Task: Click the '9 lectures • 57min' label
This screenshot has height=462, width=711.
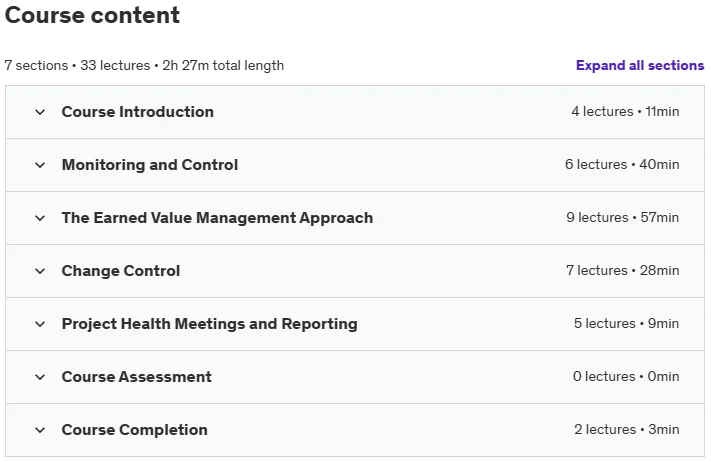Action: coord(623,218)
